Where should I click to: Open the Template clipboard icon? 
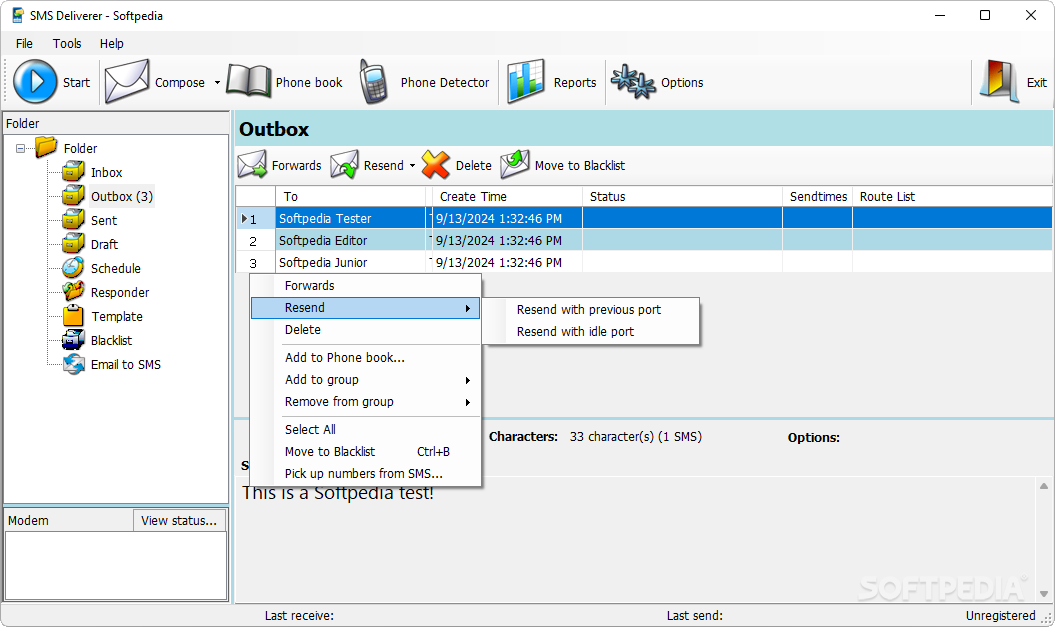coord(73,316)
